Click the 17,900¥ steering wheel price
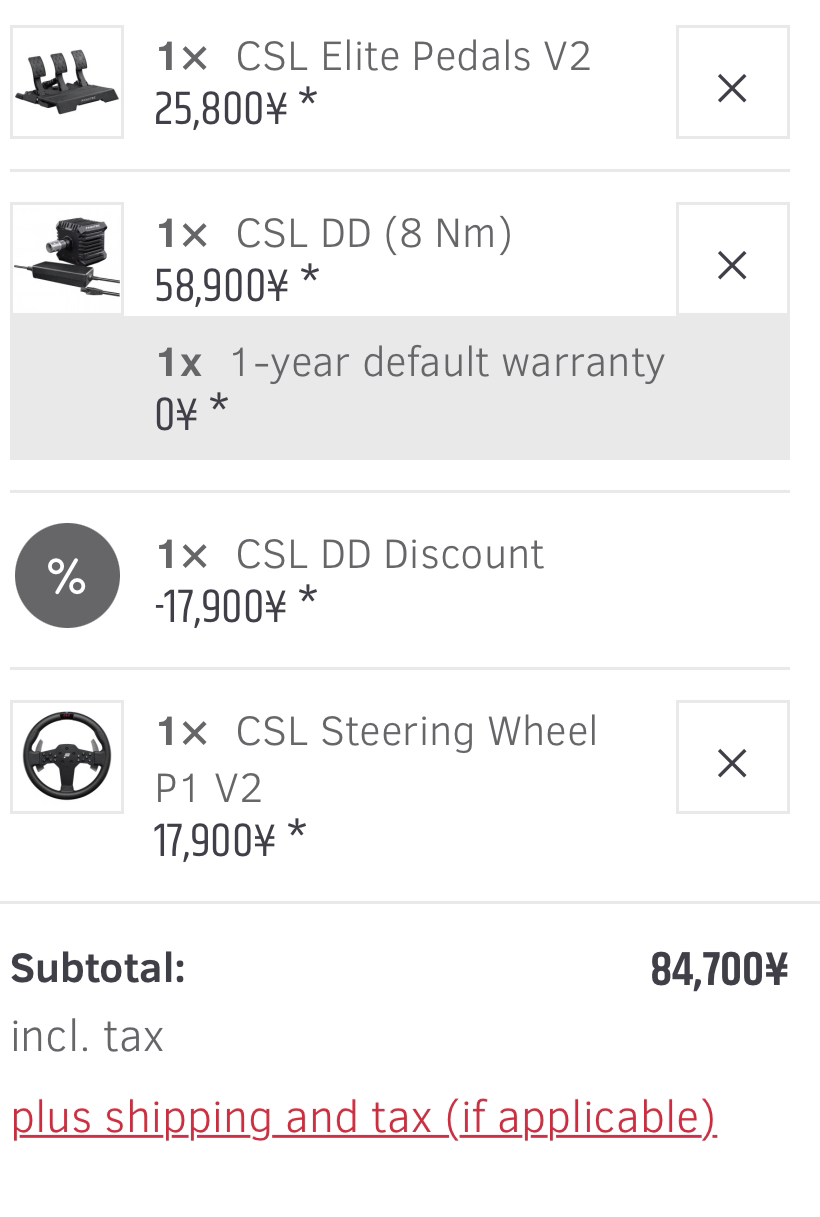This screenshot has height=1217, width=820. (x=214, y=840)
